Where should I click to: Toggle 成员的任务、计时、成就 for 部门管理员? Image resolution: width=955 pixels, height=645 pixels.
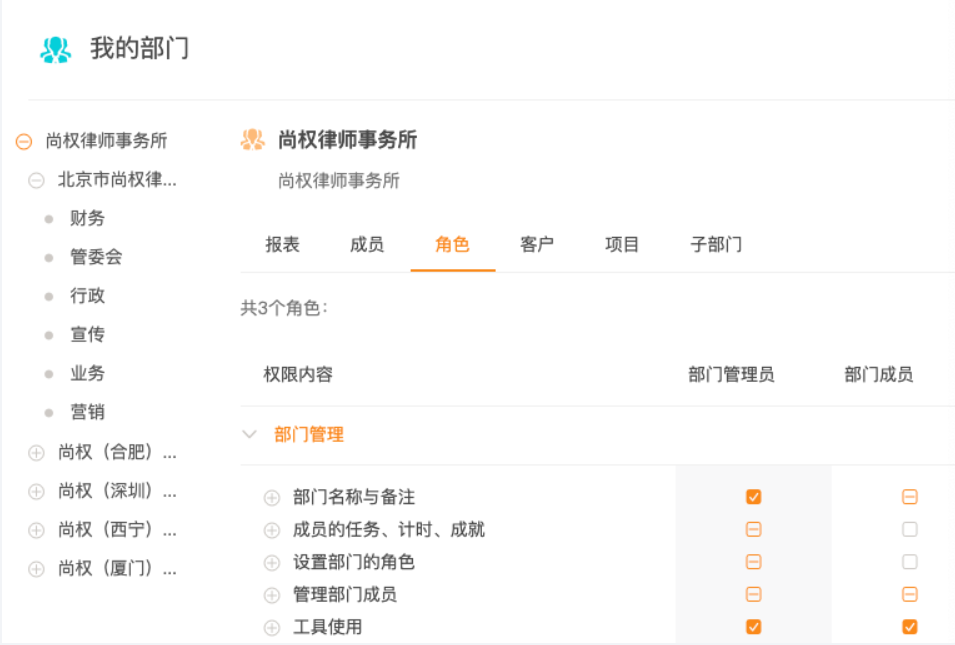click(x=753, y=529)
